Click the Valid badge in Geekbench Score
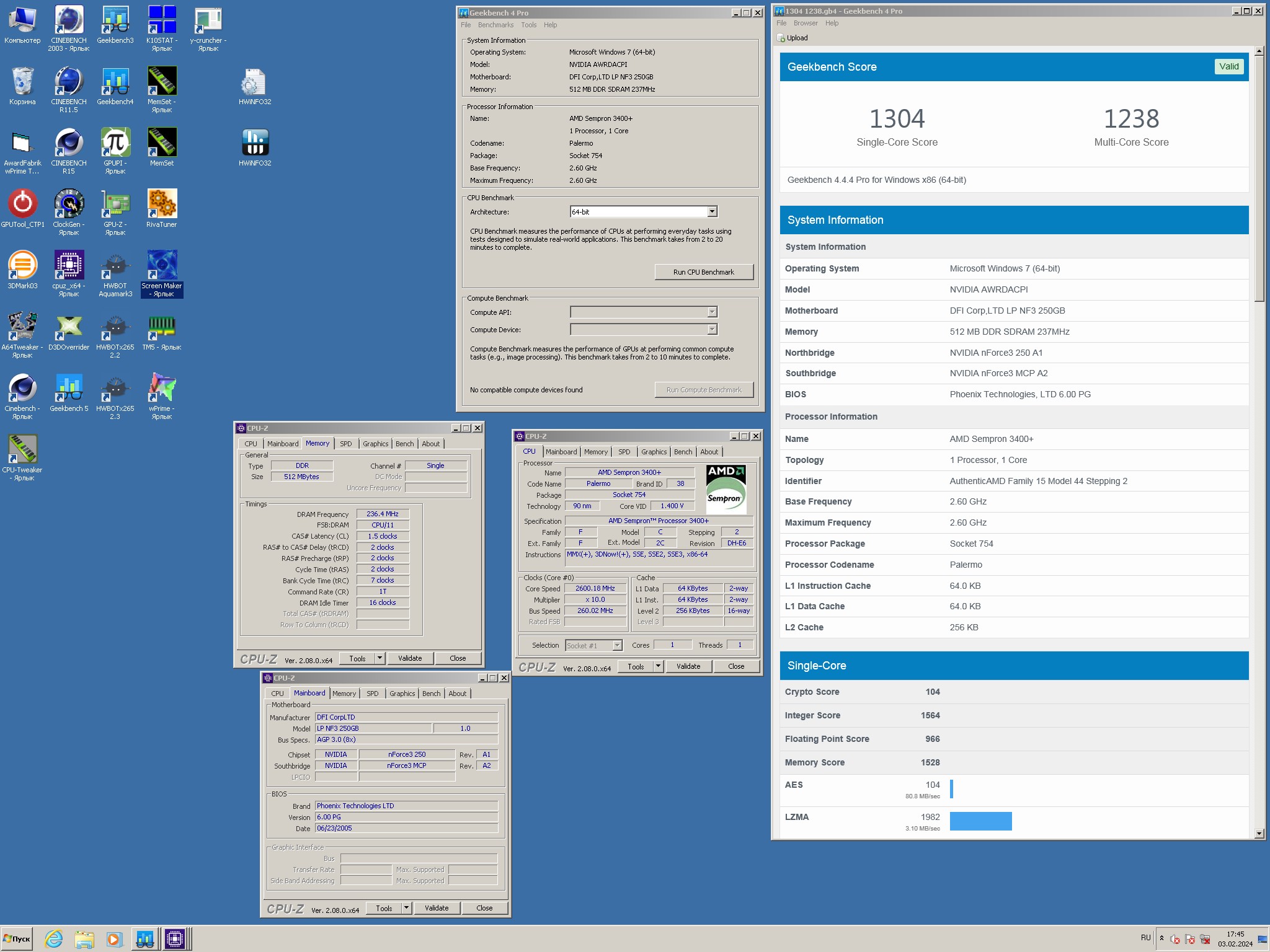 tap(1228, 67)
